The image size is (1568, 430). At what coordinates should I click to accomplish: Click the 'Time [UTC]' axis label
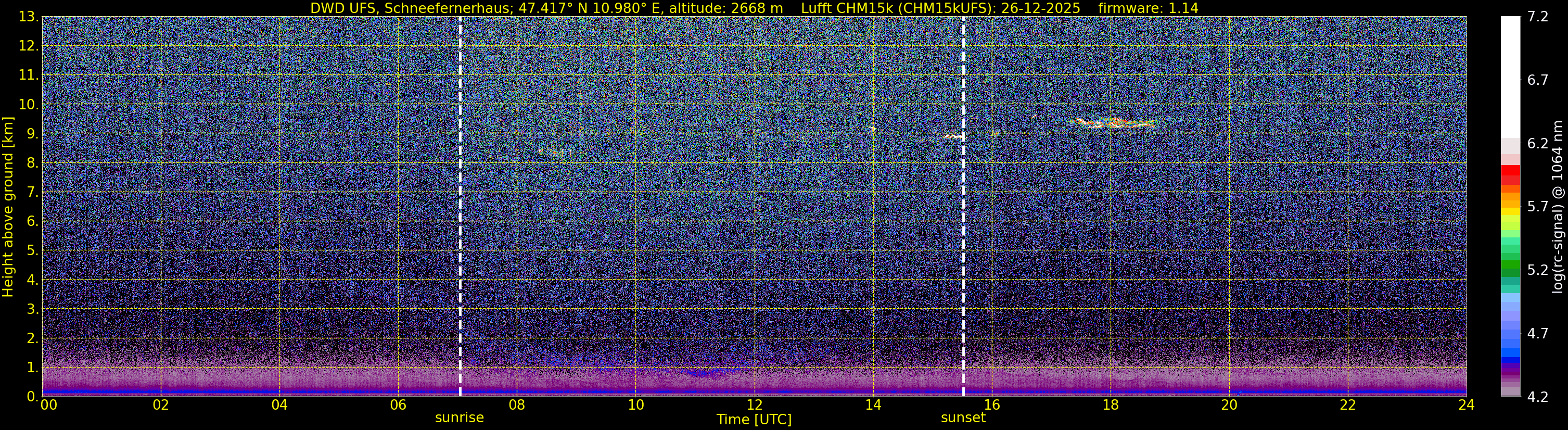pos(754,420)
